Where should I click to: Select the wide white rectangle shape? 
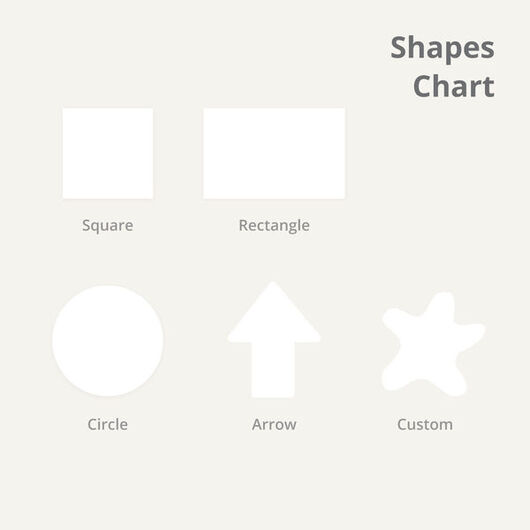274,153
